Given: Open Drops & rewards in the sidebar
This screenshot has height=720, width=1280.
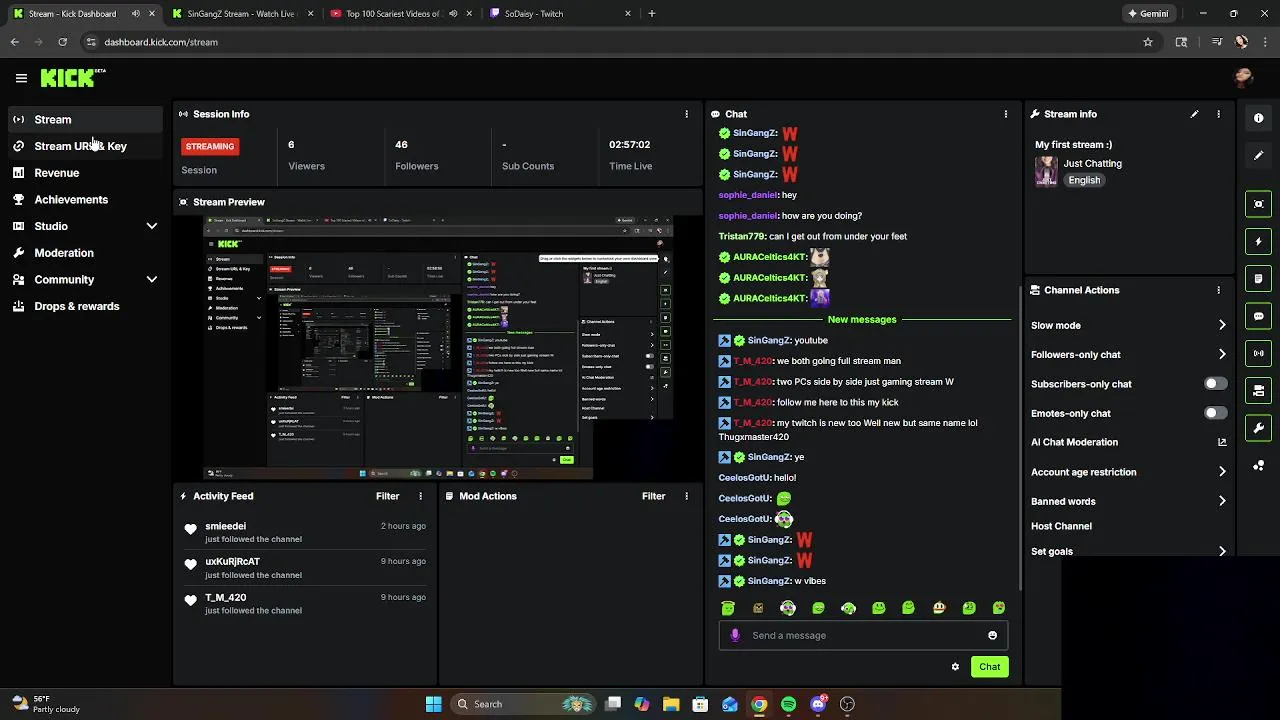Looking at the screenshot, I should pyautogui.click(x=85, y=306).
